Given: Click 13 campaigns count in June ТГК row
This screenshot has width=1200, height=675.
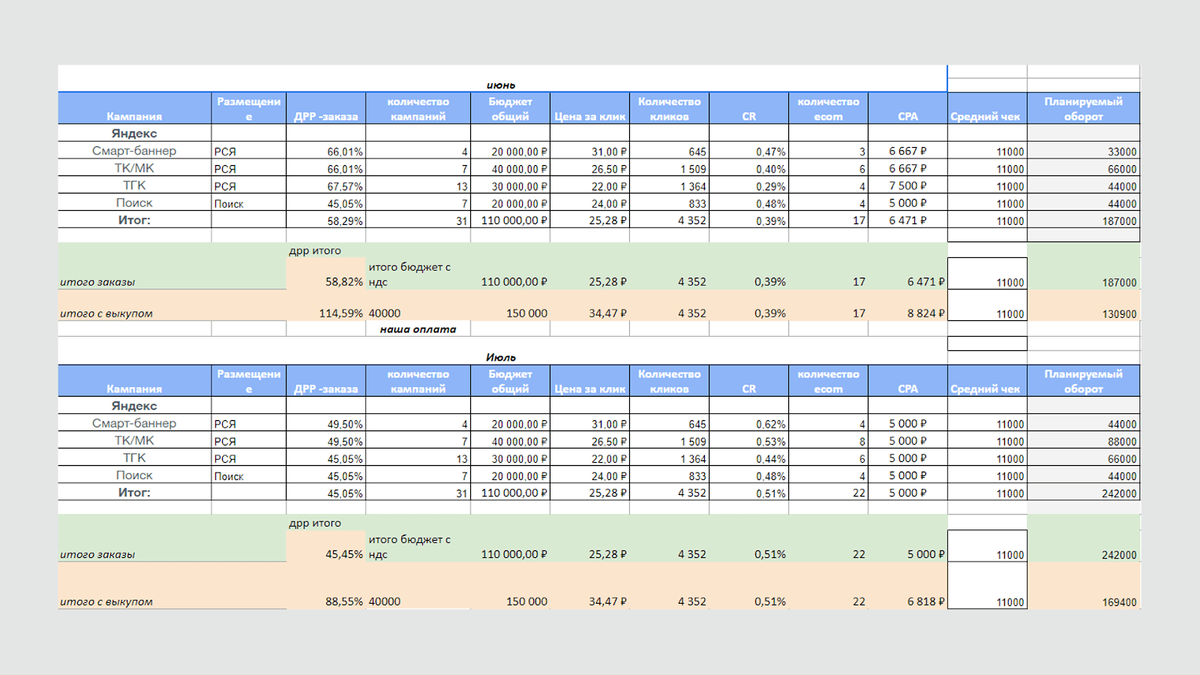Looking at the screenshot, I should click(418, 186).
